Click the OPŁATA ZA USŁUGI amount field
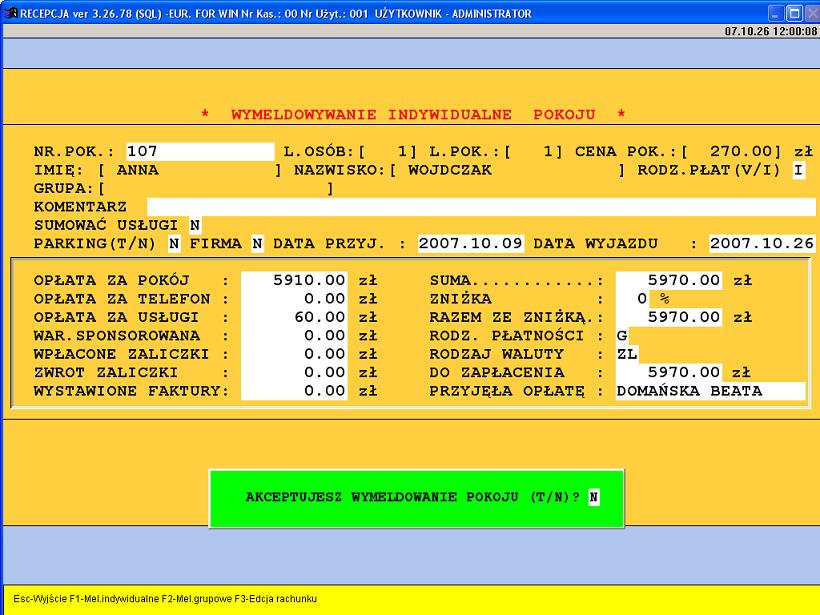The image size is (820, 615). click(297, 317)
